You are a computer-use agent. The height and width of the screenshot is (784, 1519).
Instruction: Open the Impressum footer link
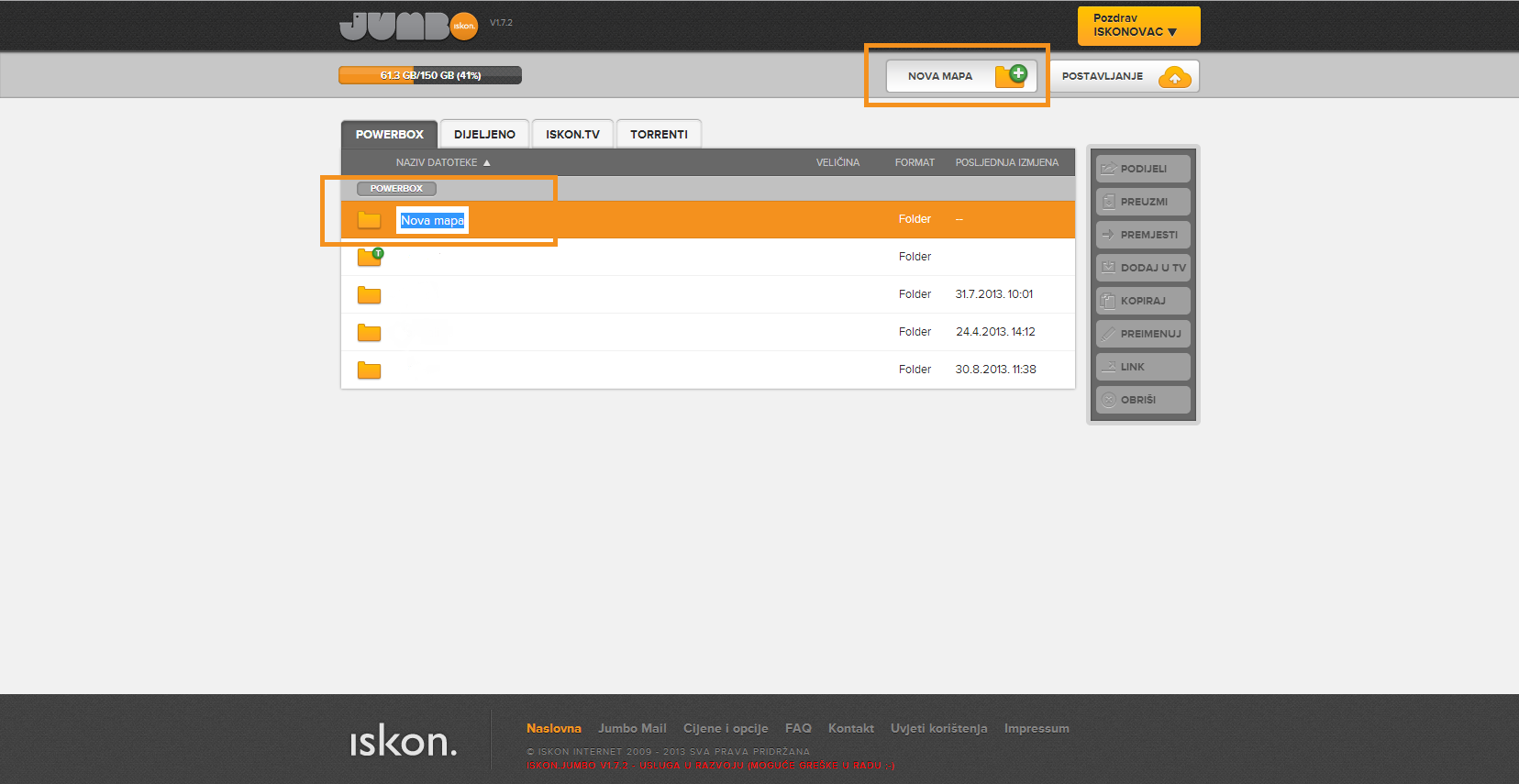1037,728
